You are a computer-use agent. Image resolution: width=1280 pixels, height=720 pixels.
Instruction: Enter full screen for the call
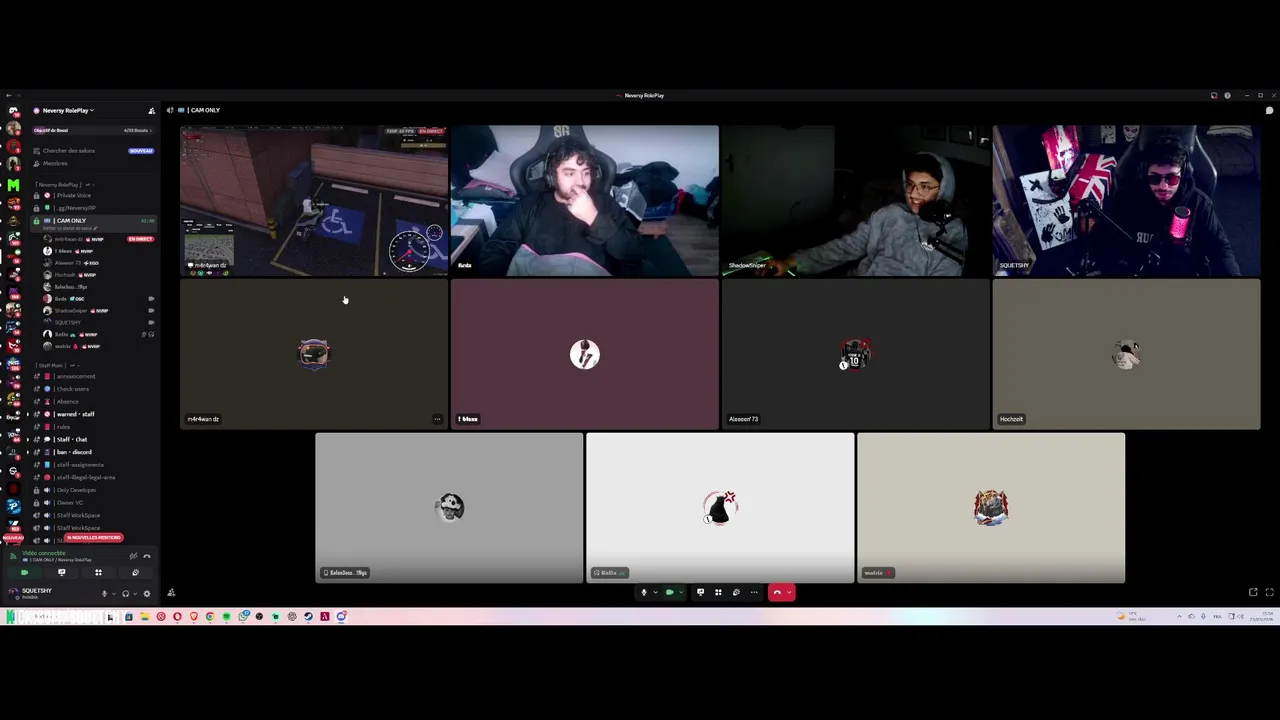[1269, 592]
